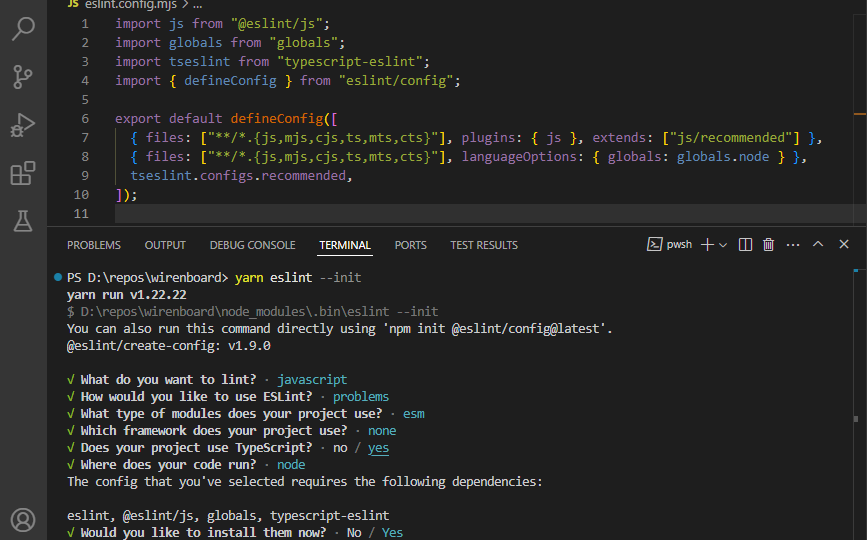Close the bottom panel

point(844,244)
